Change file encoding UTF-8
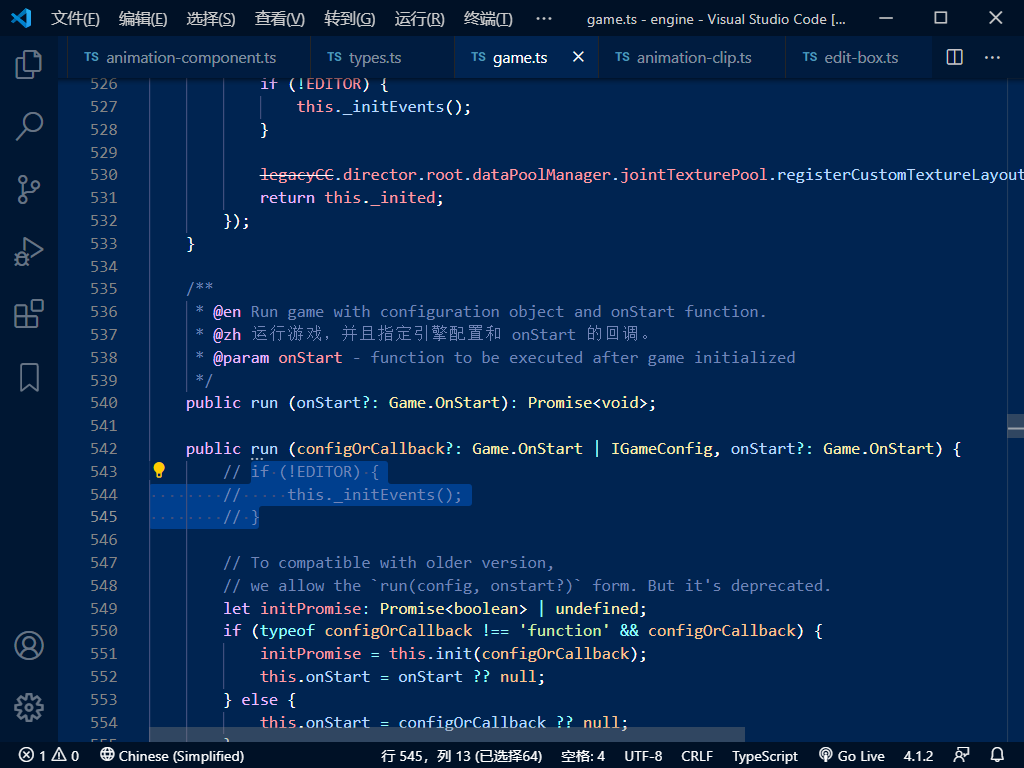Image resolution: width=1024 pixels, height=768 pixels. coord(643,756)
